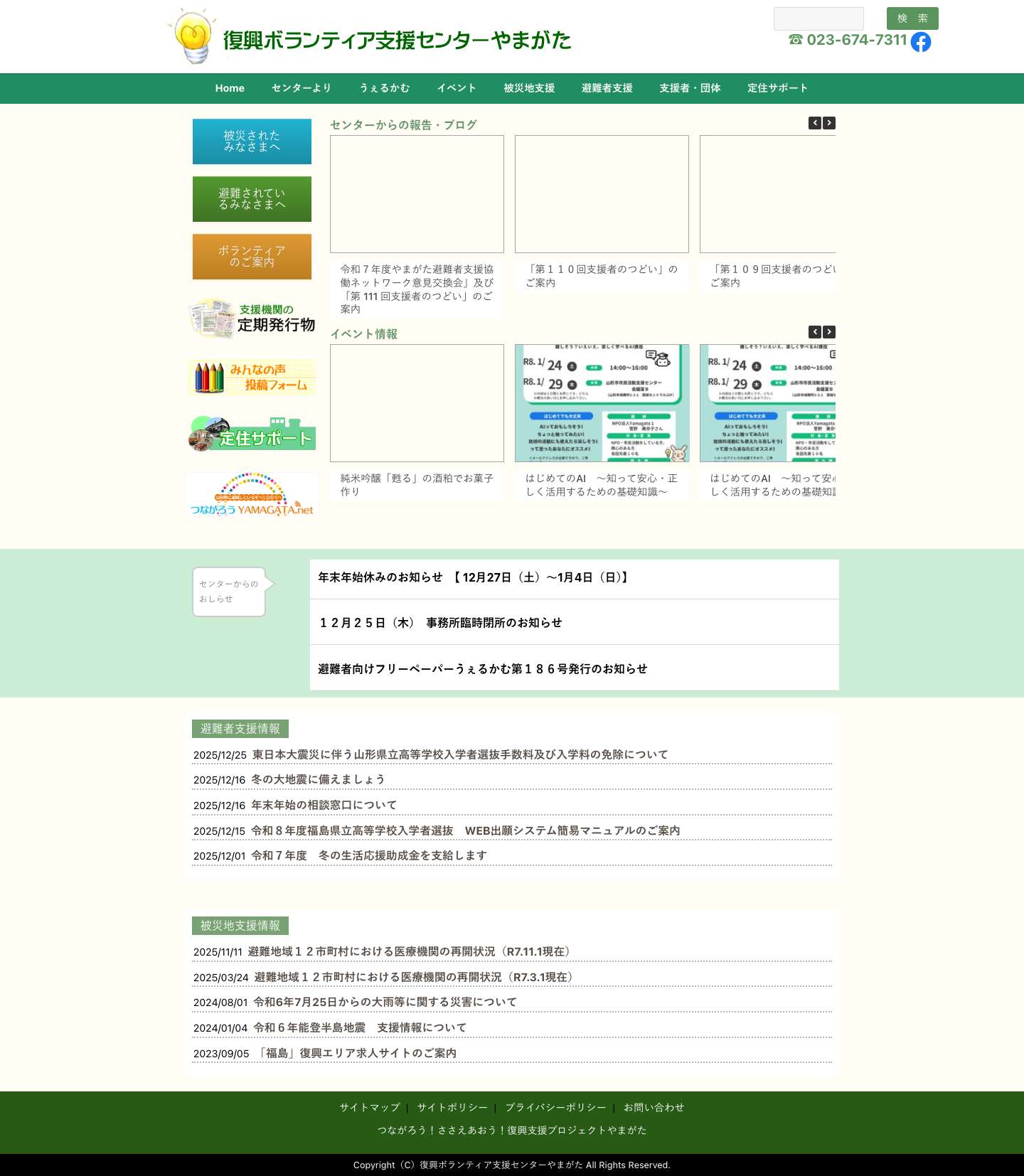Show next blog report slide arrow
Screen dimensions: 1024x1176
pos(829,123)
